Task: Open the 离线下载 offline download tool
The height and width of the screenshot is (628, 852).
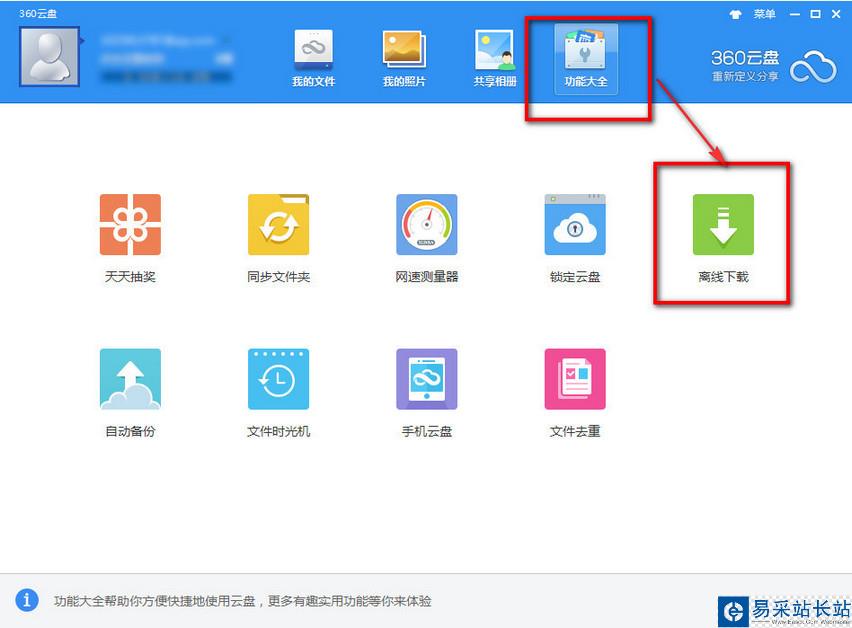Action: (723, 224)
